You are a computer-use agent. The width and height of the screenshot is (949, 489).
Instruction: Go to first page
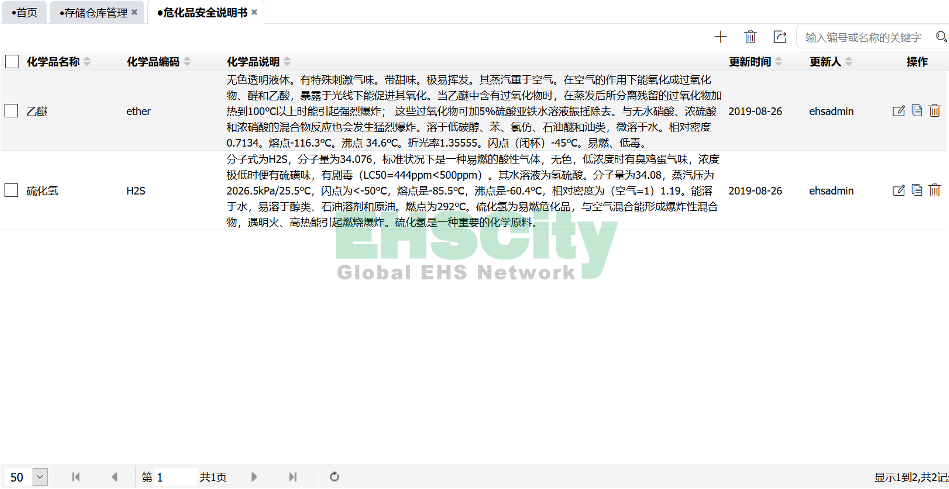point(76,477)
